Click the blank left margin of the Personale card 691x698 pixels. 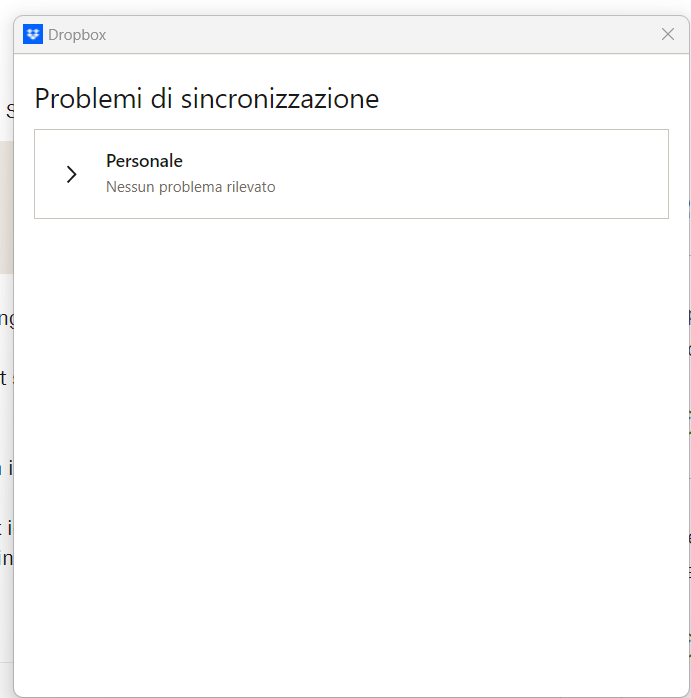tap(46, 174)
